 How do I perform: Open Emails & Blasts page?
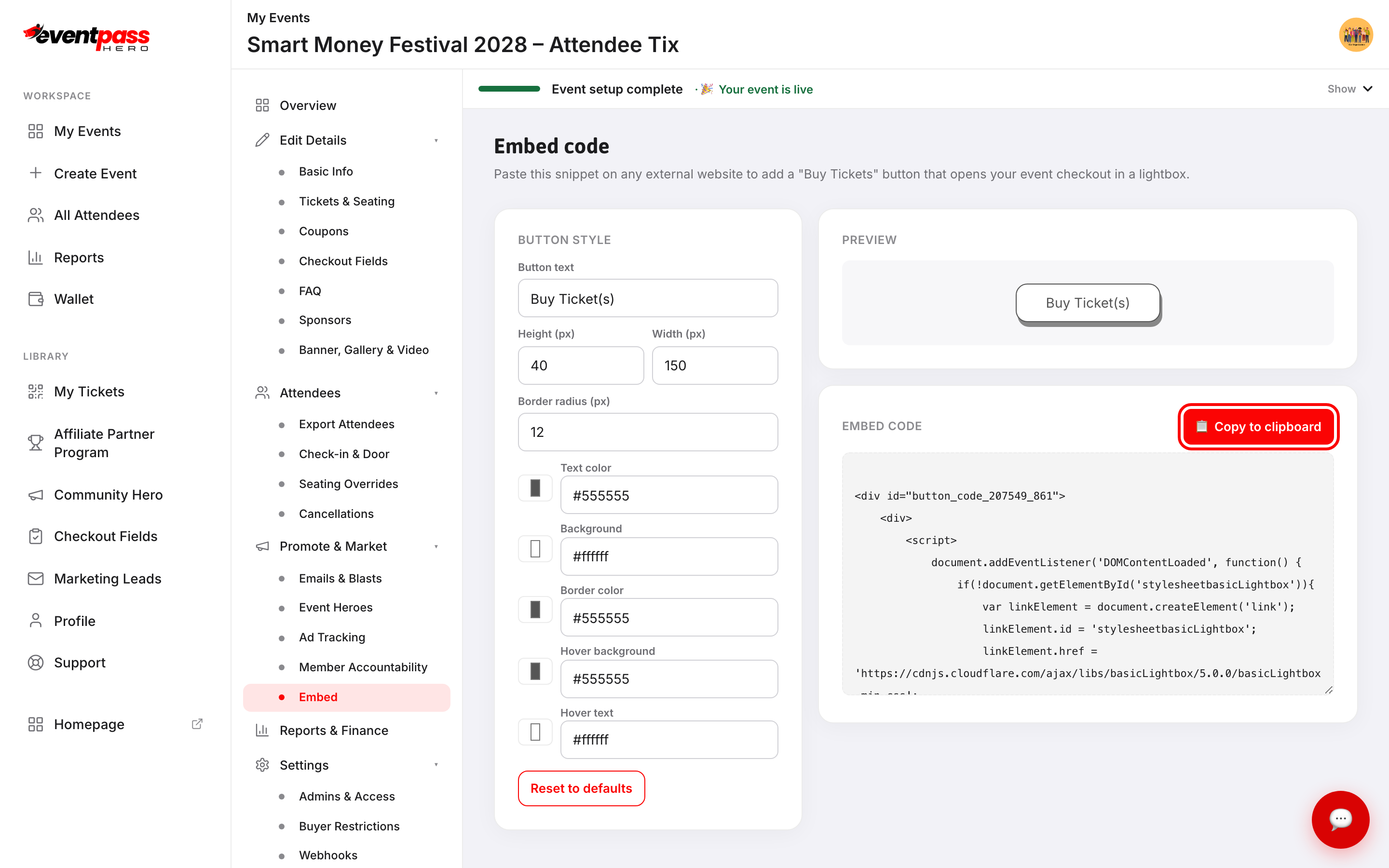coord(340,578)
